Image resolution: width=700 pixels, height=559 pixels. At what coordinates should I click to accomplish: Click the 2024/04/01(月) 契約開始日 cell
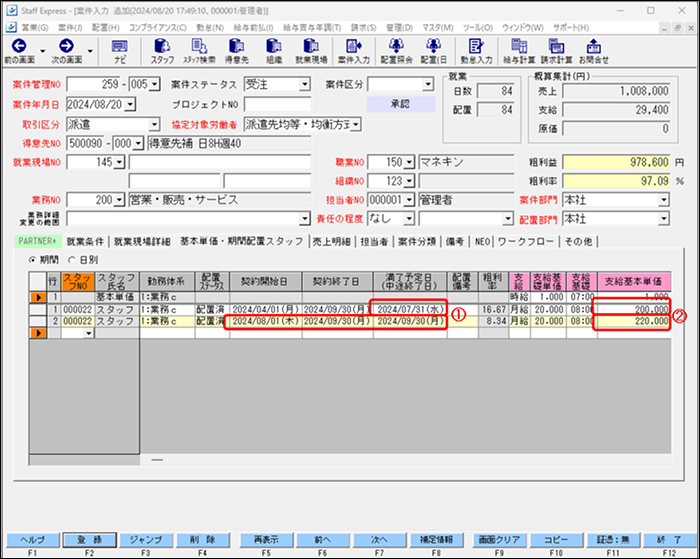pyautogui.click(x=266, y=309)
